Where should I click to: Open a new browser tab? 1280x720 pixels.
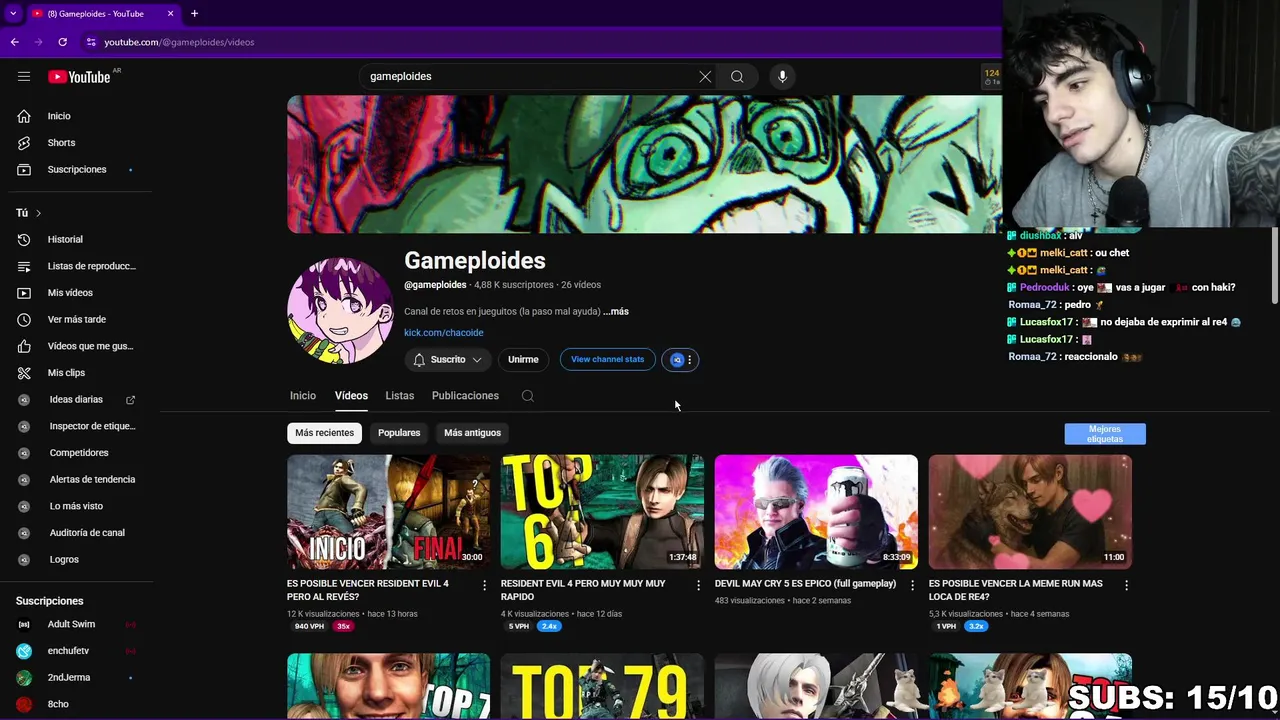coord(194,13)
